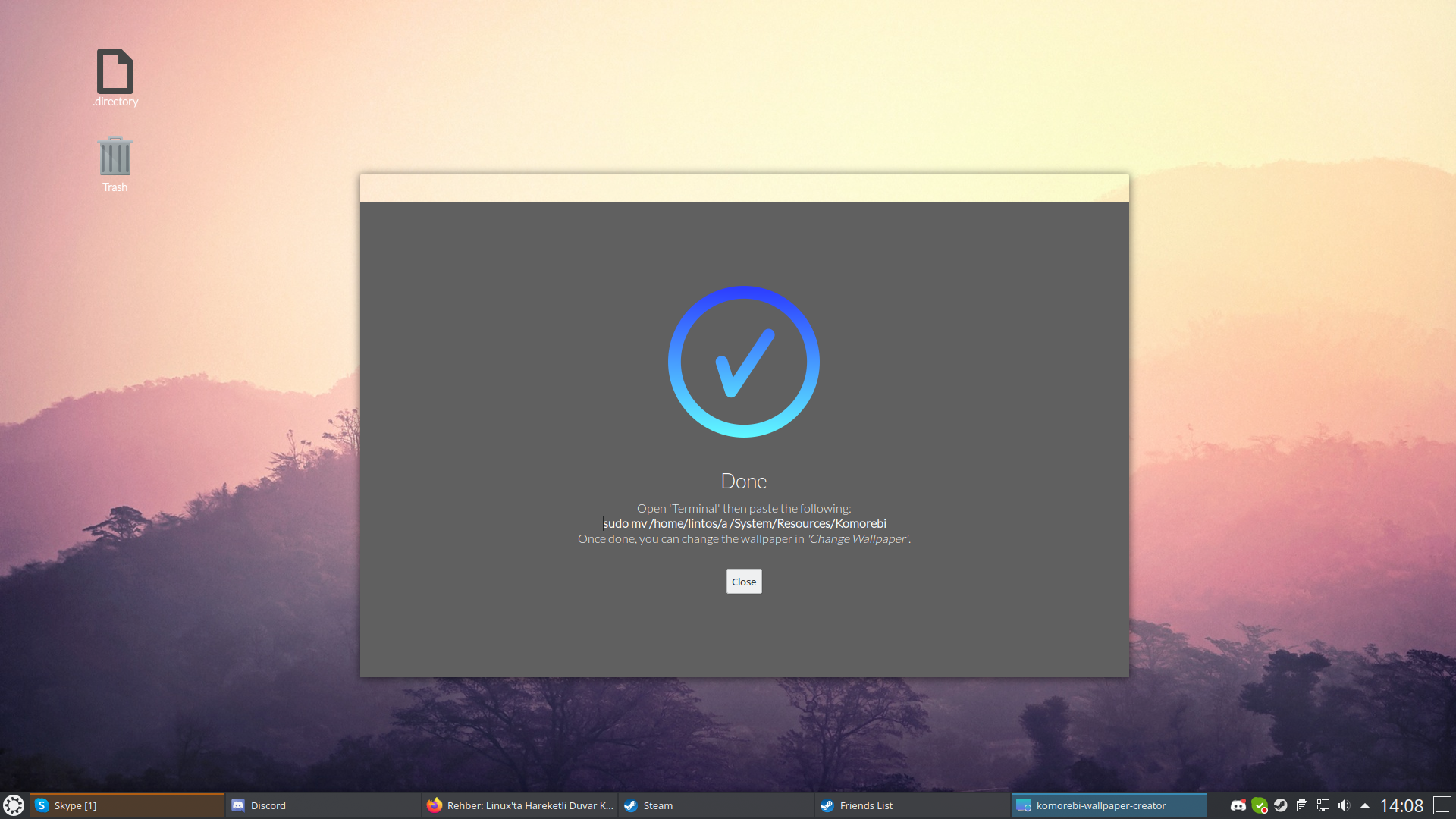
Task: Open the clipboard tray icon
Action: click(1302, 805)
